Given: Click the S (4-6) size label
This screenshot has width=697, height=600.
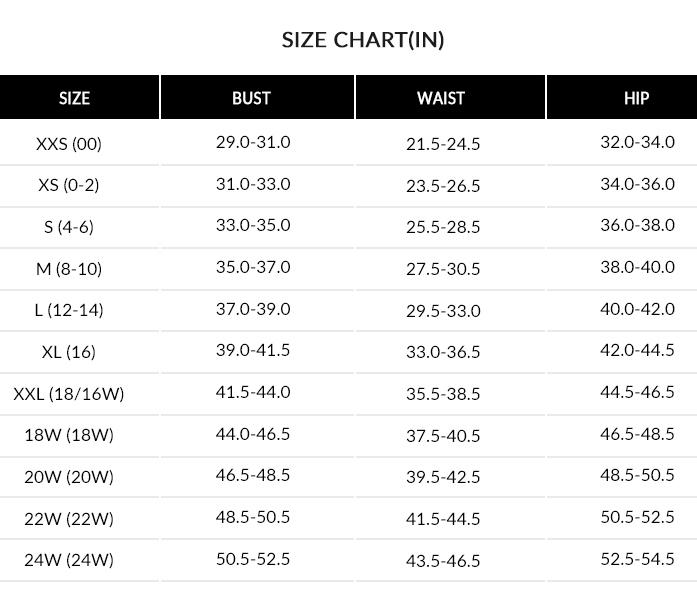Looking at the screenshot, I should tap(69, 227).
